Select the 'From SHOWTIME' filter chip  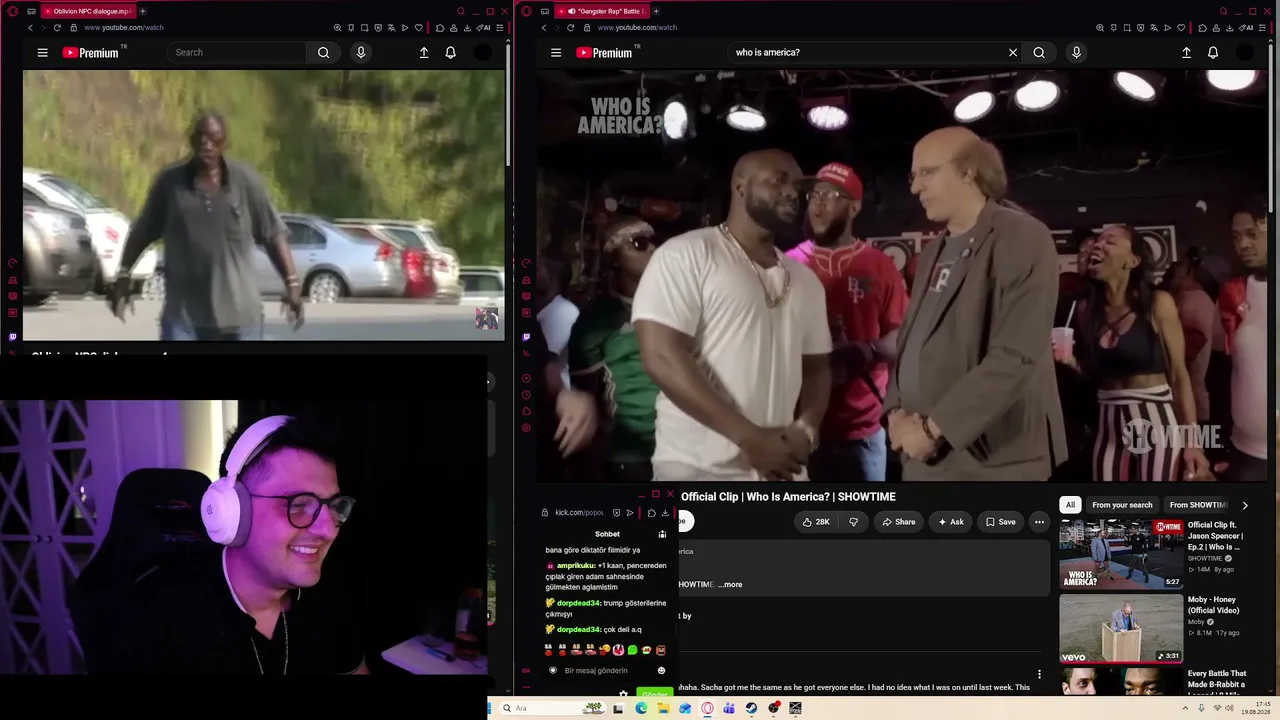(1197, 505)
